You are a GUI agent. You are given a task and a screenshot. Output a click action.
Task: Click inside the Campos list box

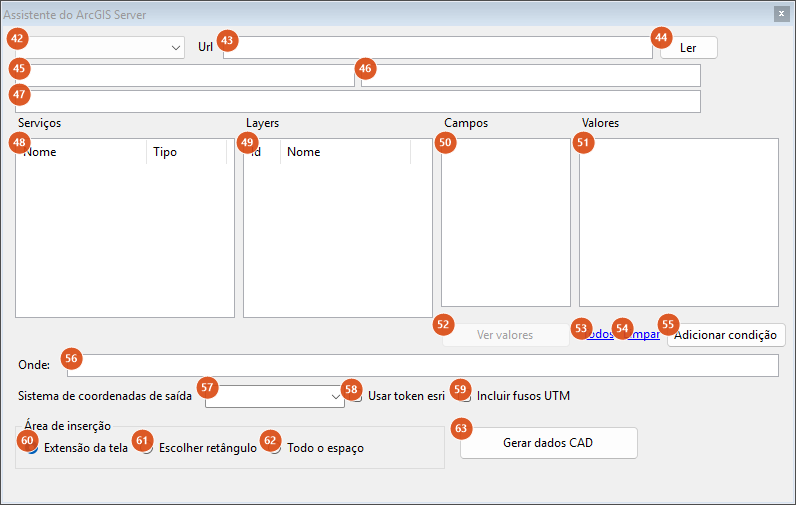click(x=506, y=222)
